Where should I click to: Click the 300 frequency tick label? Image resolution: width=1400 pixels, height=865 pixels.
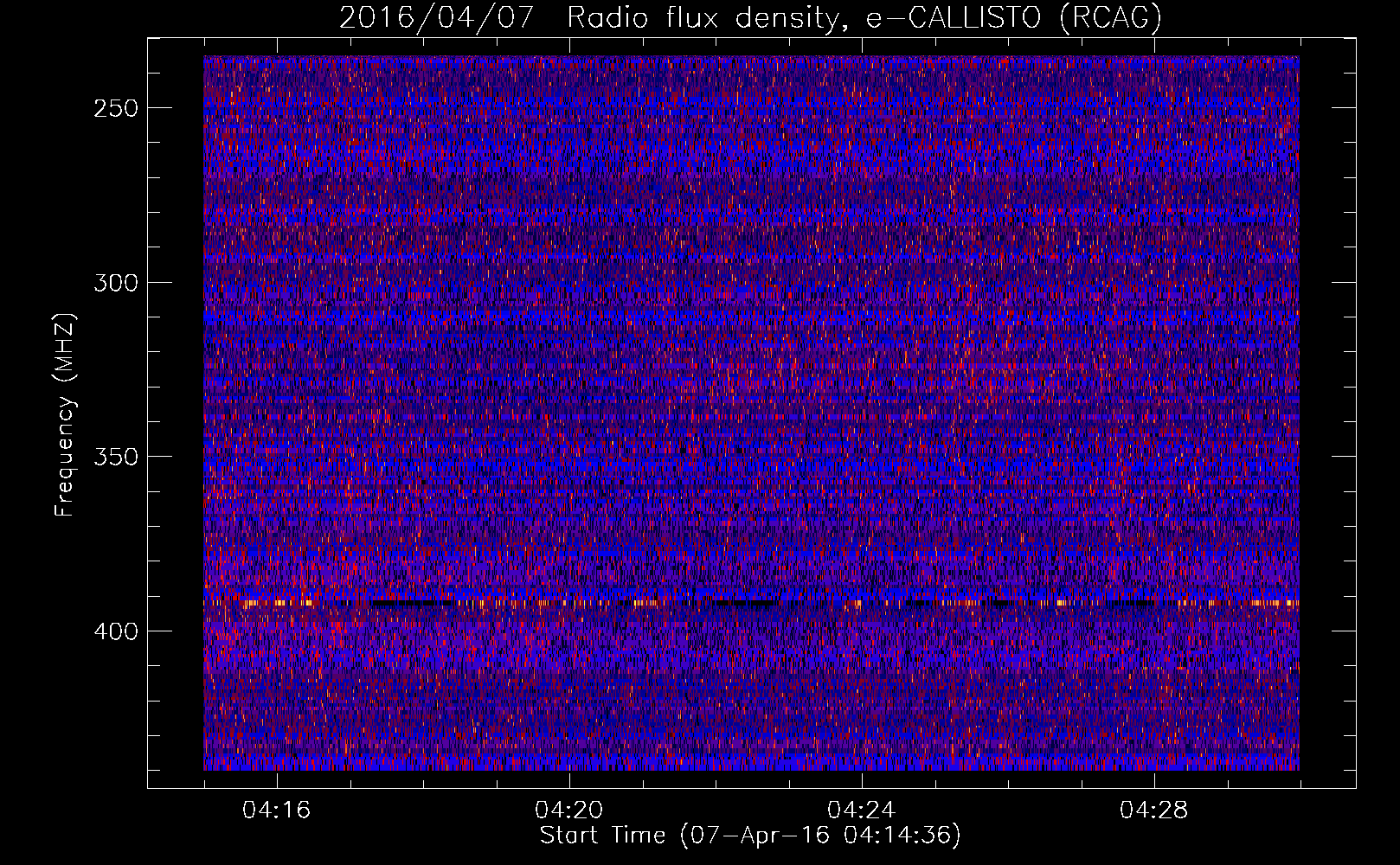coord(116,283)
